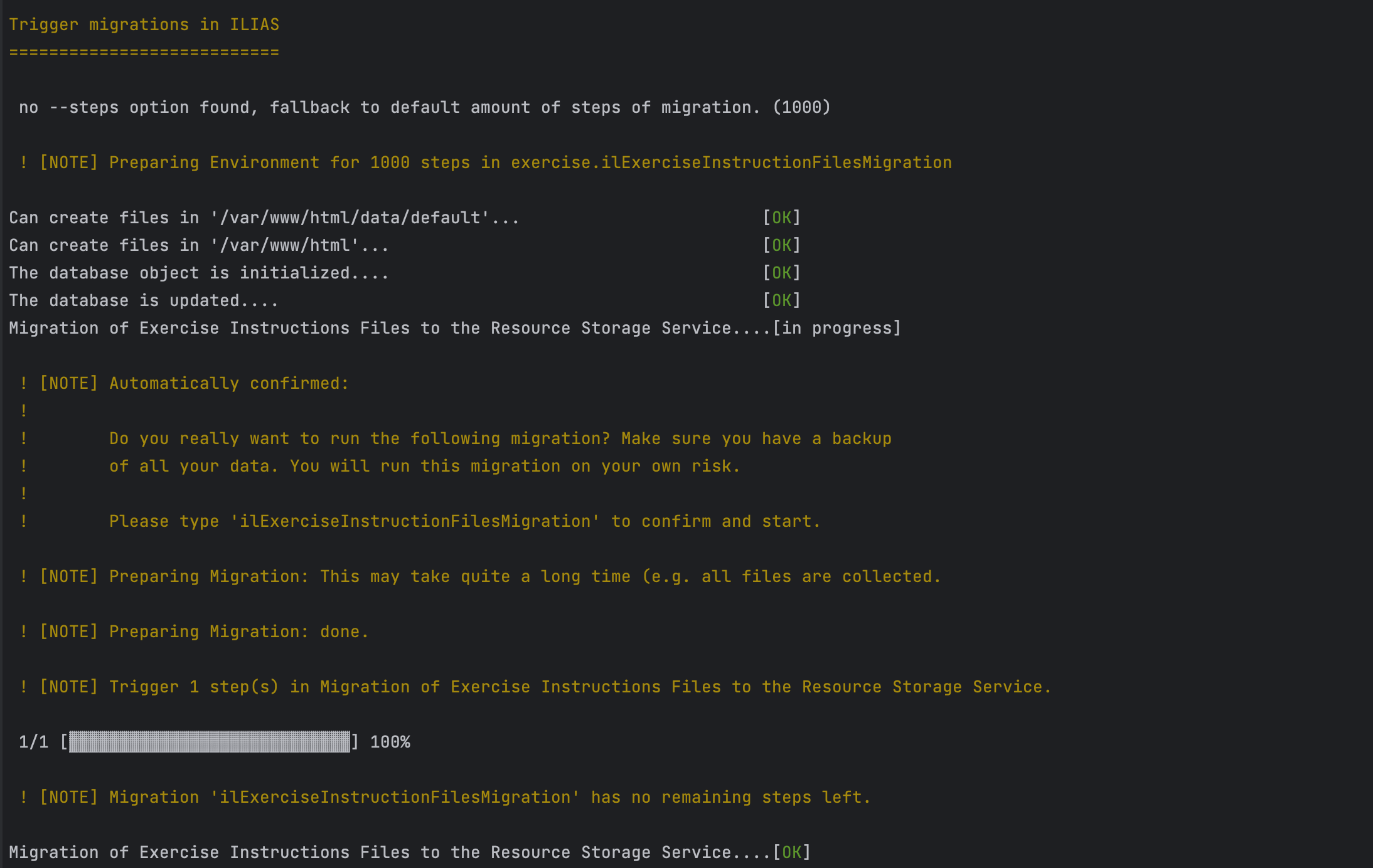Click the 'Trigger migrations in ILIAS' heading

pos(144,24)
